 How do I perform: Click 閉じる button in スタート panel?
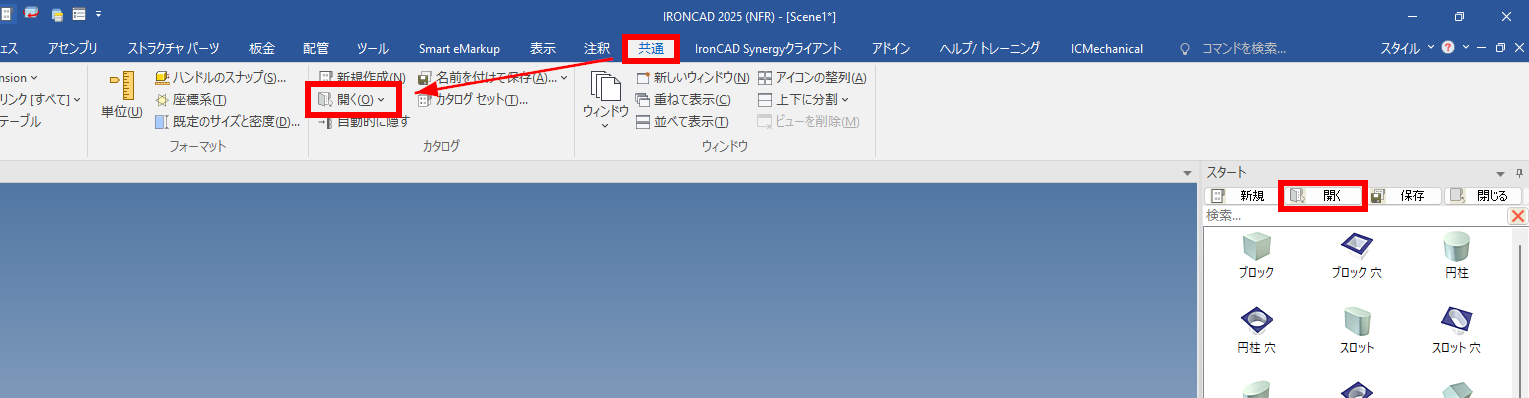[x=1484, y=196]
